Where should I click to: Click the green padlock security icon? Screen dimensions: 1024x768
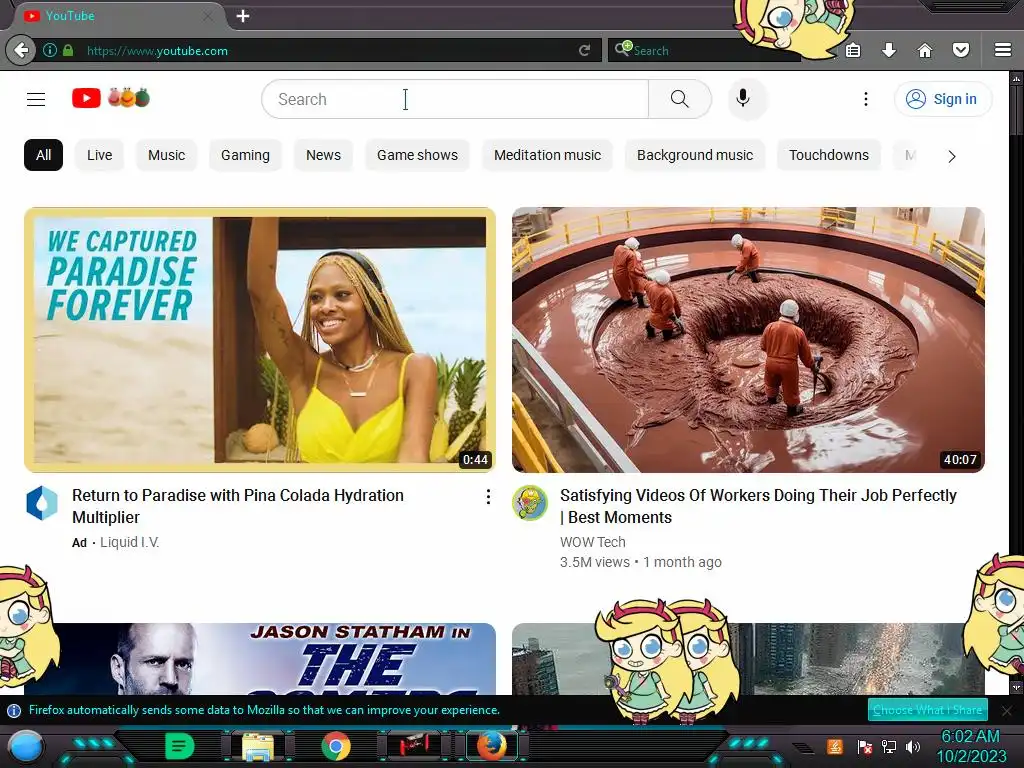(68, 50)
